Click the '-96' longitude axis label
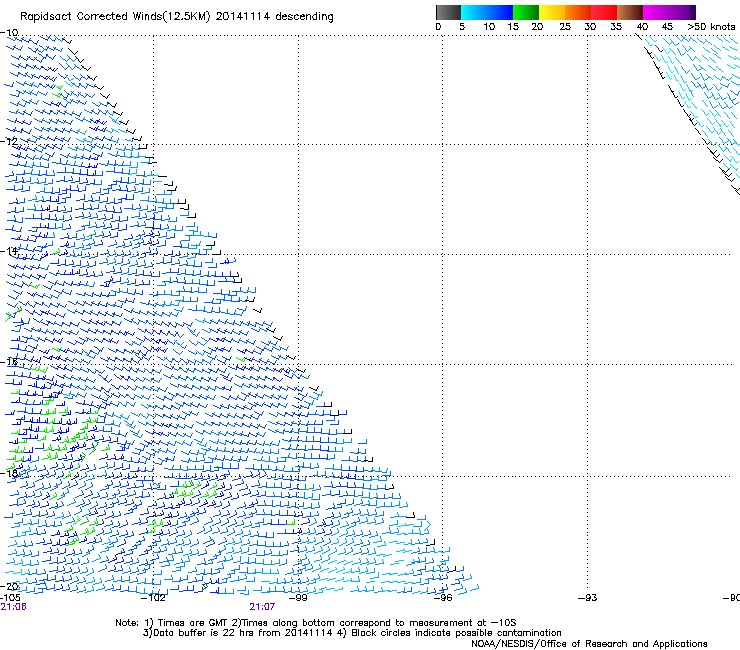Screen dimensions: 740x650 tap(443, 598)
